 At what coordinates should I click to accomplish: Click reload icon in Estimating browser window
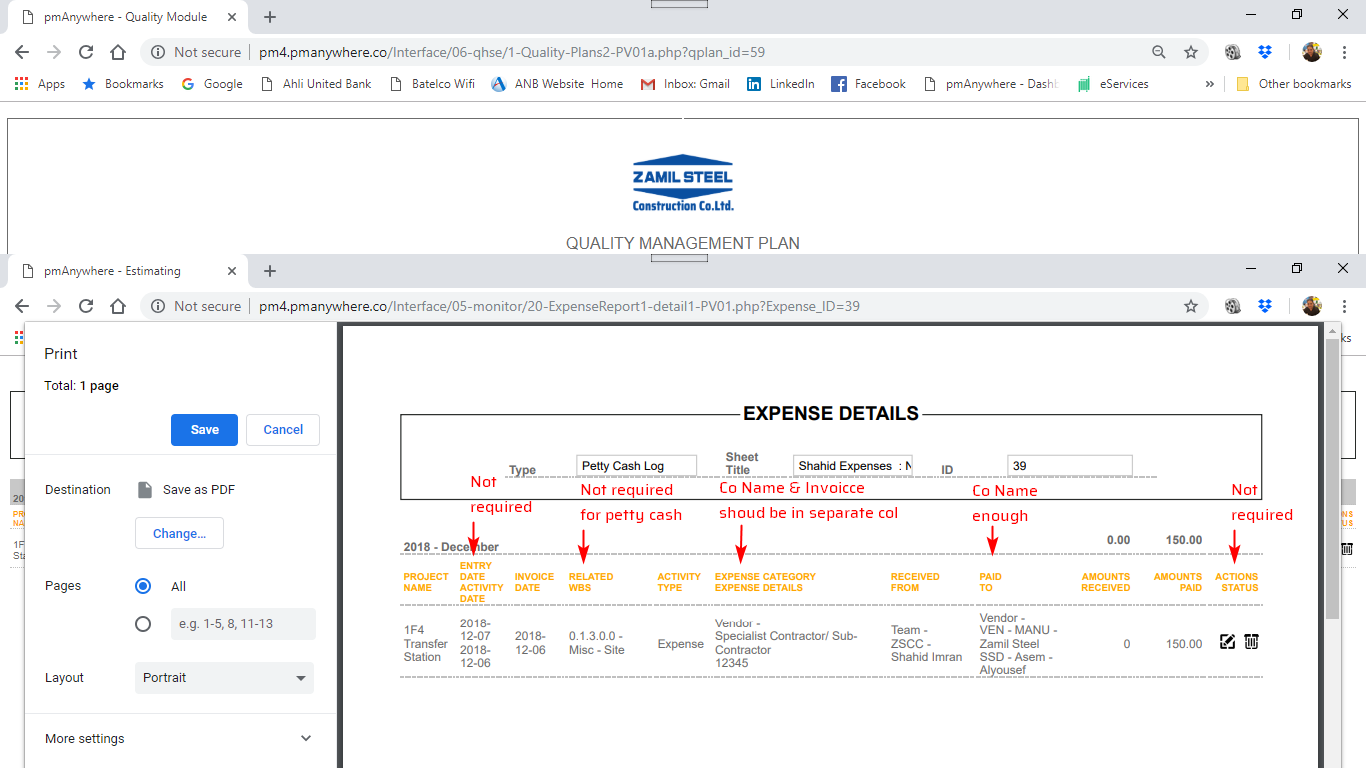coord(86,306)
